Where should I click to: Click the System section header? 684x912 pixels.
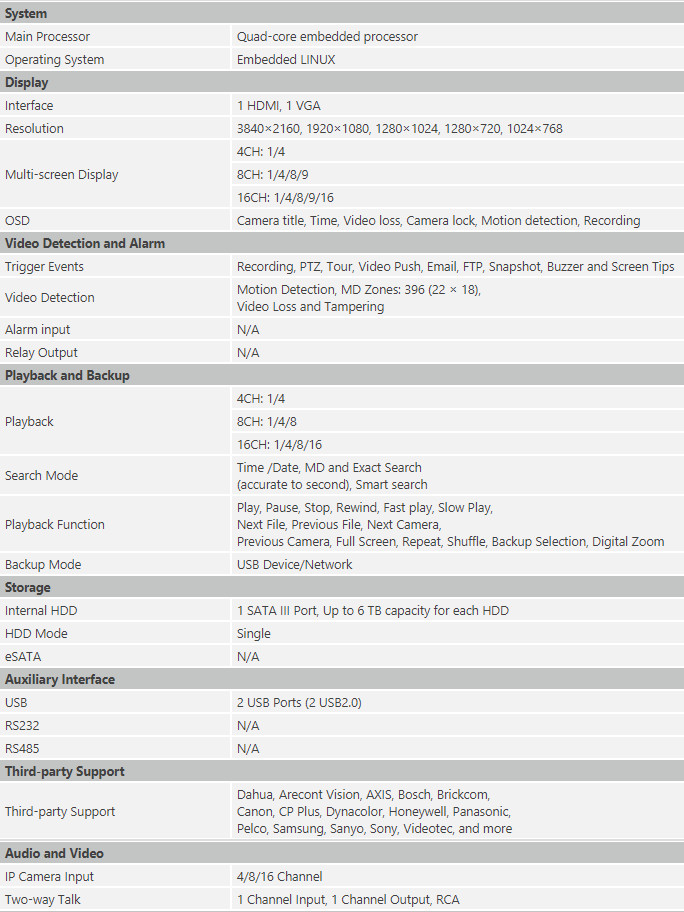(342, 13)
